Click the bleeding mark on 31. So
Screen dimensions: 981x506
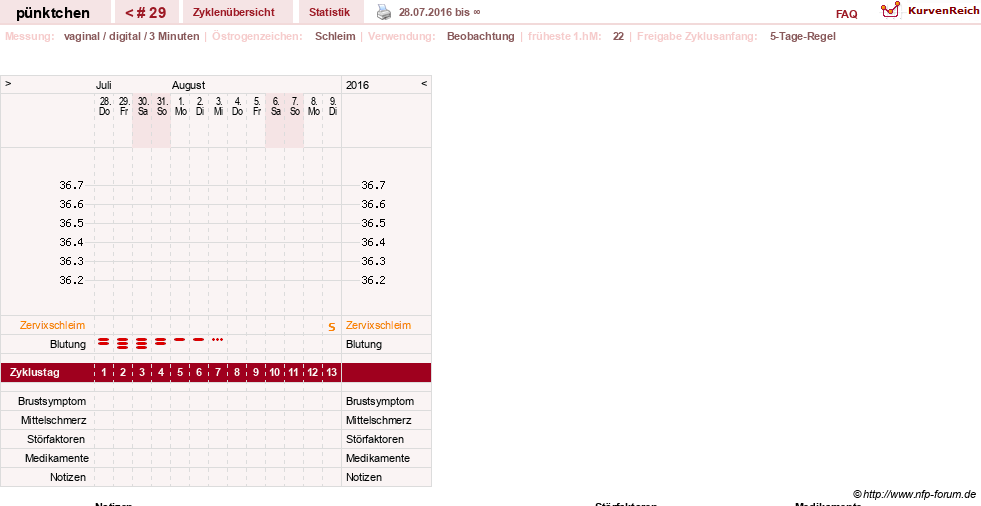[161, 342]
